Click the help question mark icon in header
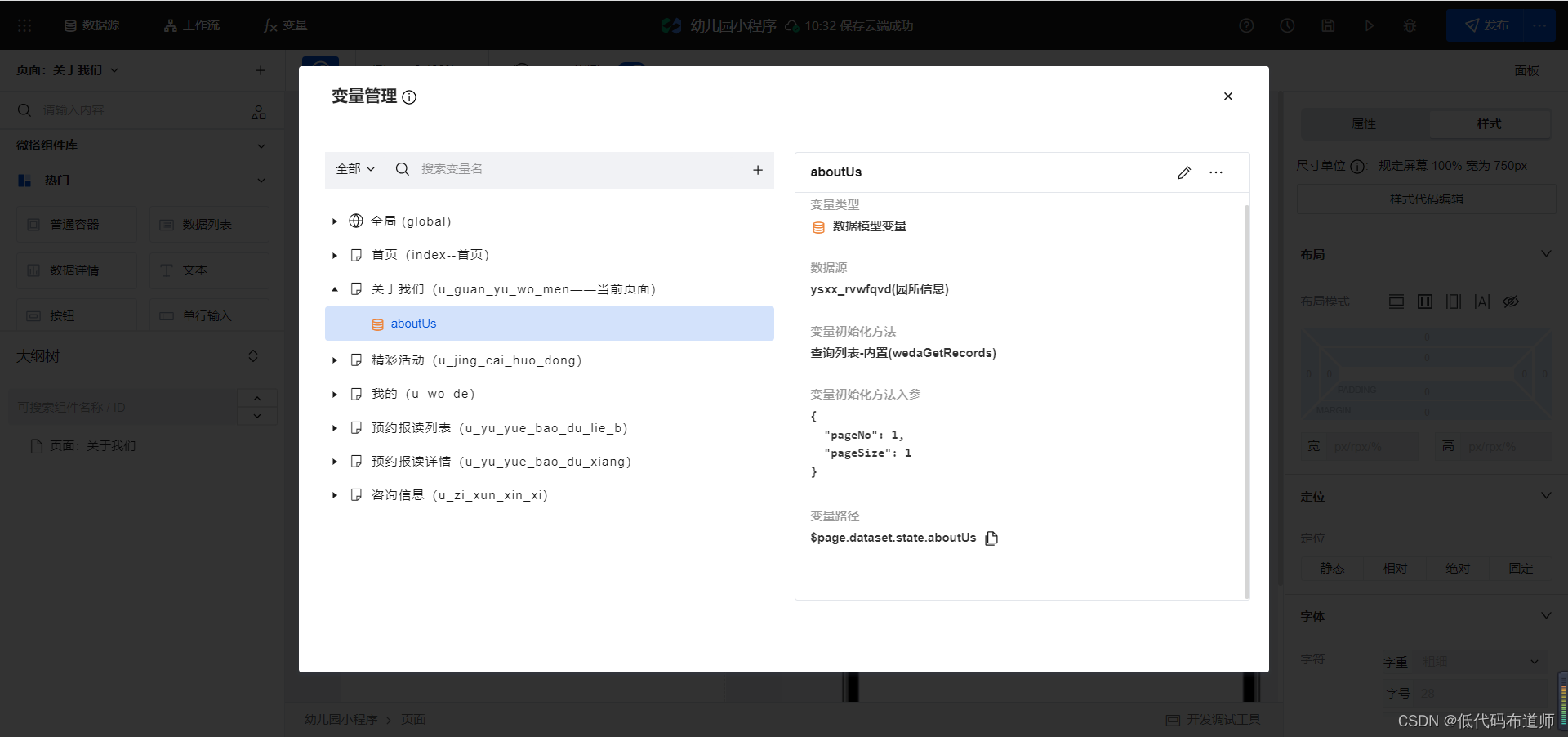The image size is (1568, 737). [x=1246, y=25]
